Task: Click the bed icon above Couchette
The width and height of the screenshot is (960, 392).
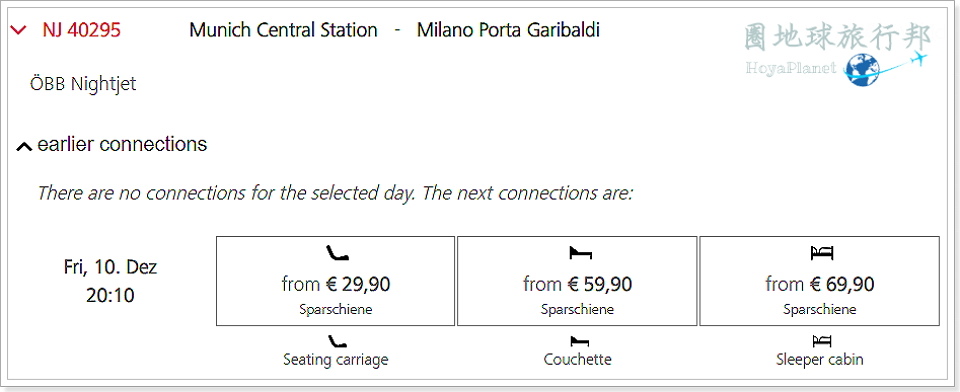Action: coord(577,341)
